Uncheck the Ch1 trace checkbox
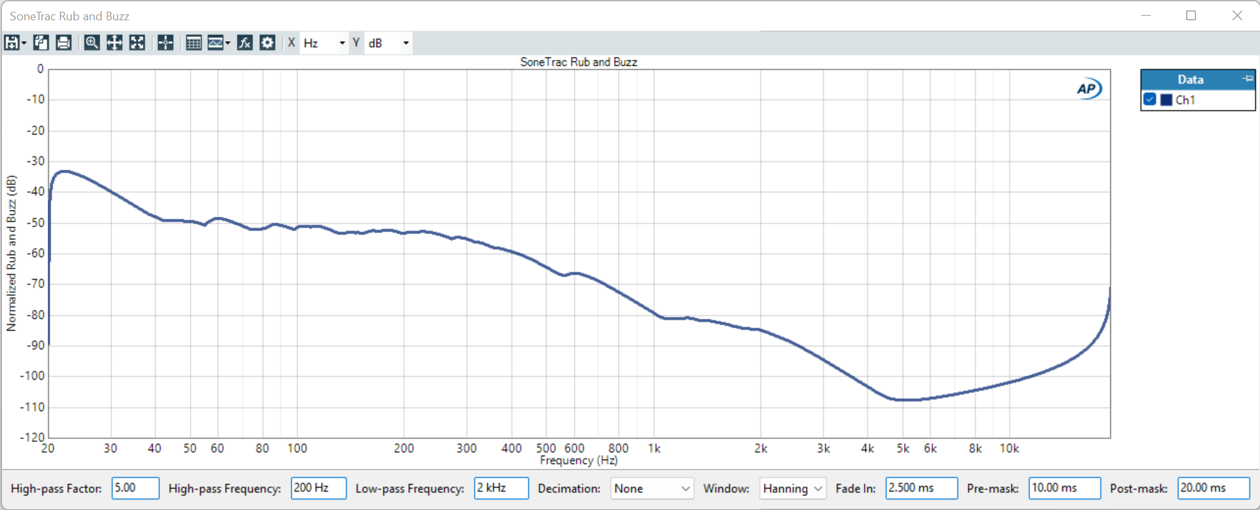 (x=1150, y=100)
